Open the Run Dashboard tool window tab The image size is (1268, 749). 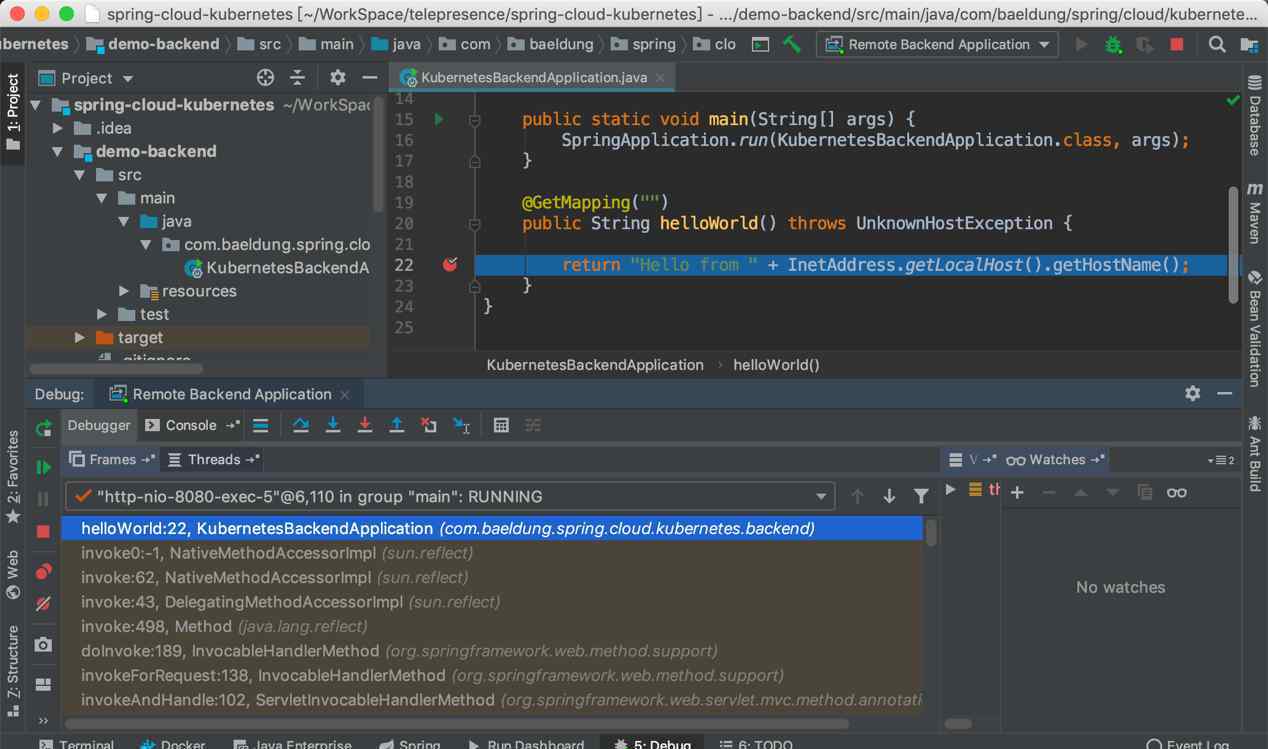tap(526, 744)
